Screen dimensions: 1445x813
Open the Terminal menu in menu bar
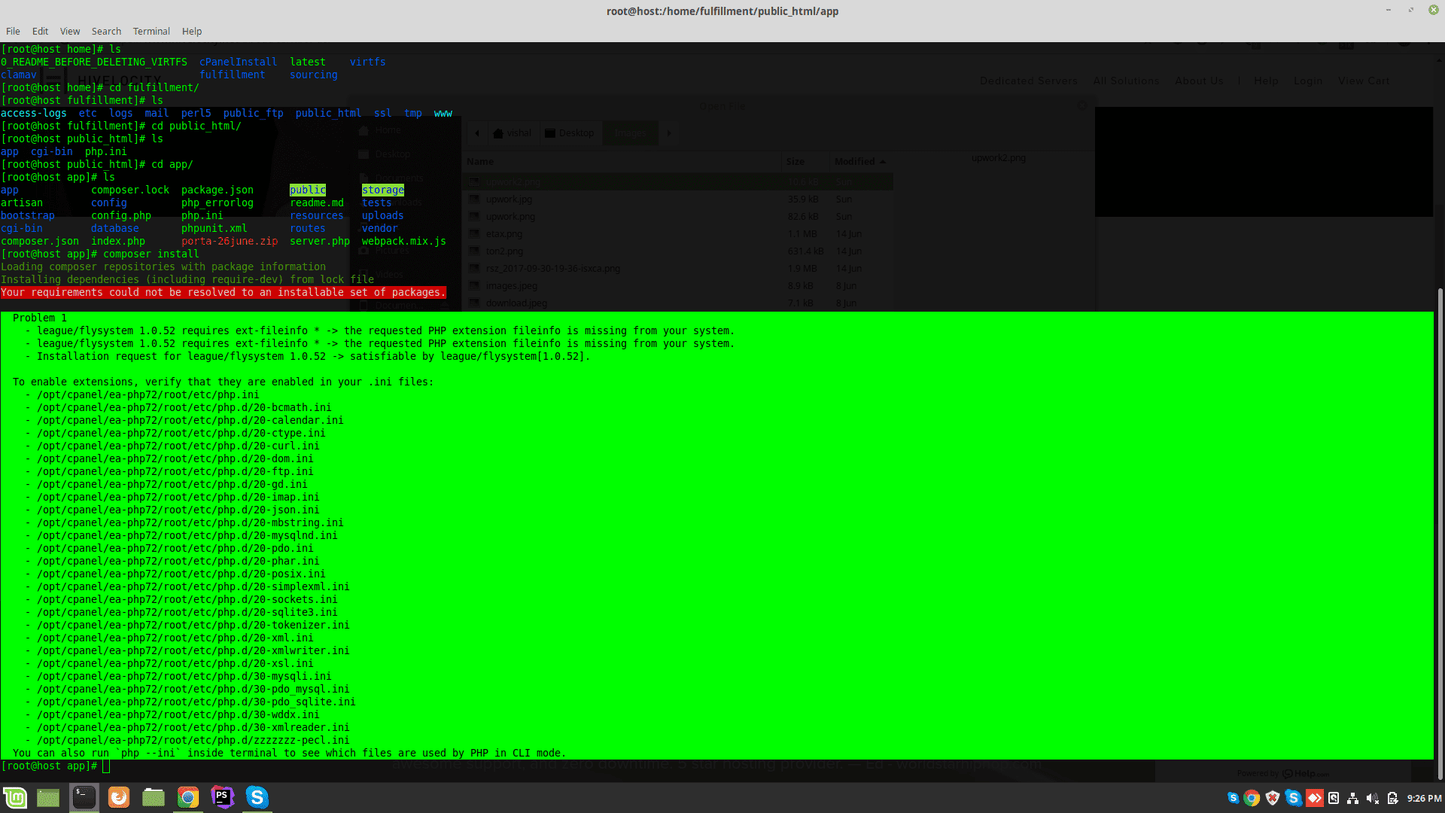pyautogui.click(x=151, y=31)
